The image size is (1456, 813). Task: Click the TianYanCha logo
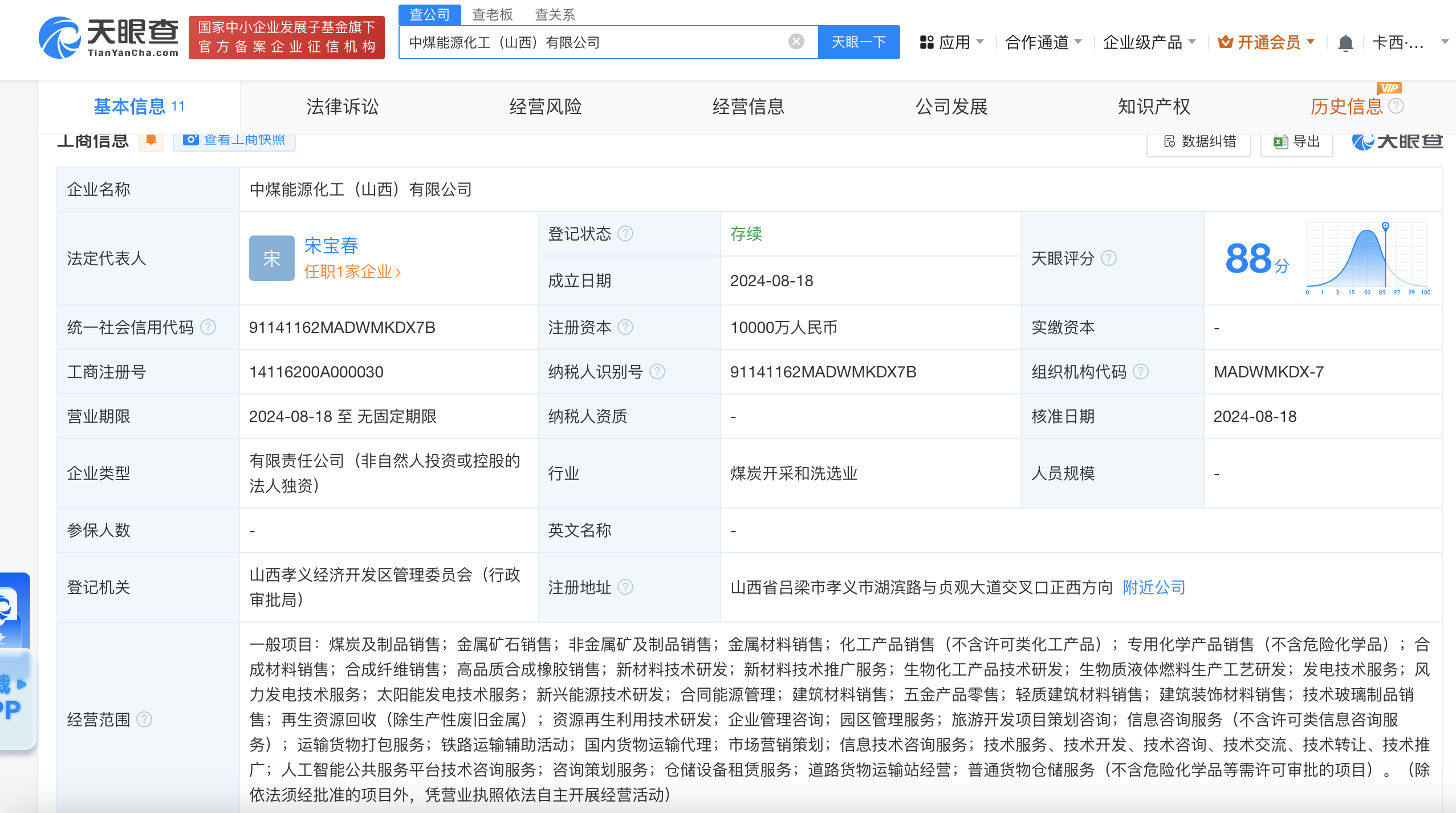pos(108,38)
